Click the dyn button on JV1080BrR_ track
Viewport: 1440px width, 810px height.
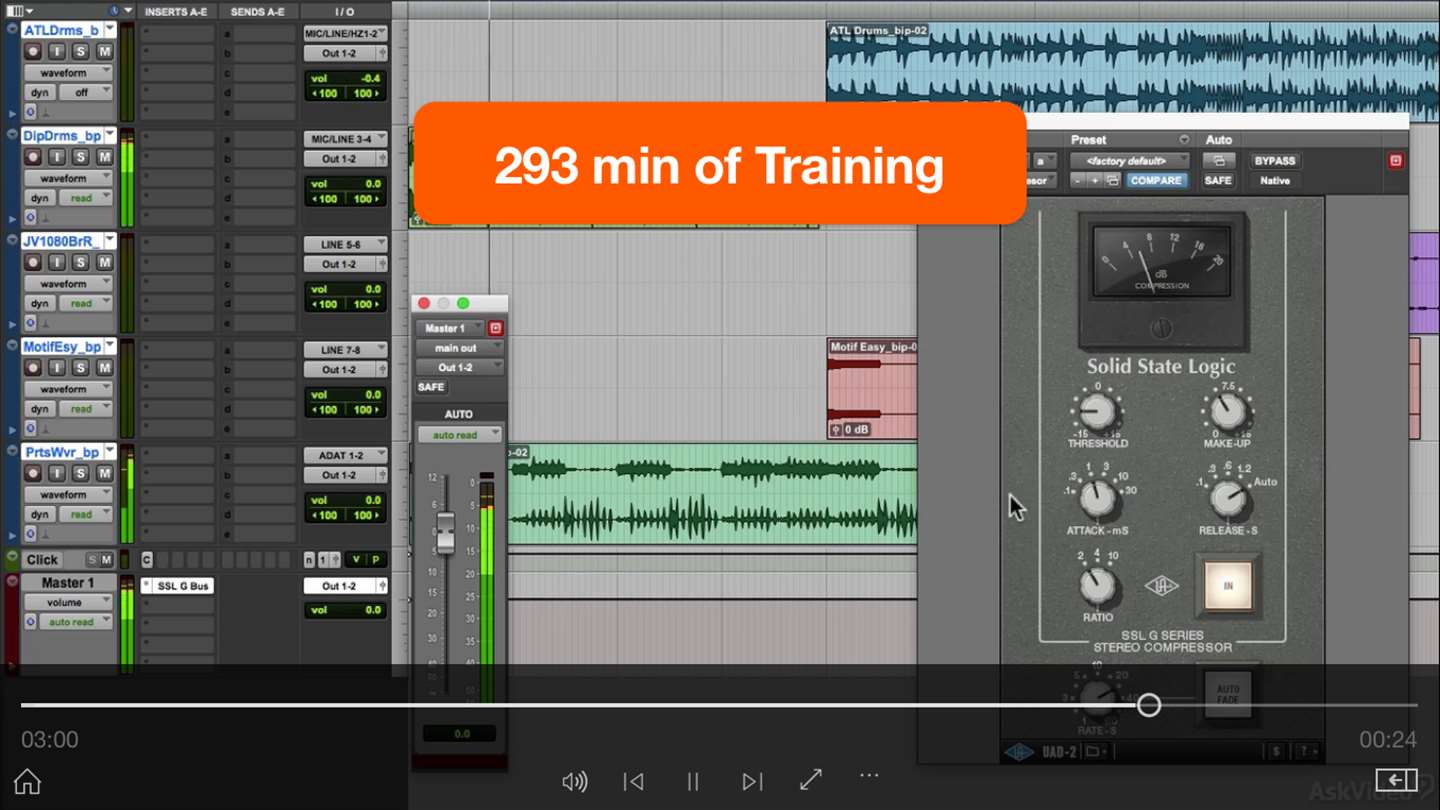click(39, 304)
